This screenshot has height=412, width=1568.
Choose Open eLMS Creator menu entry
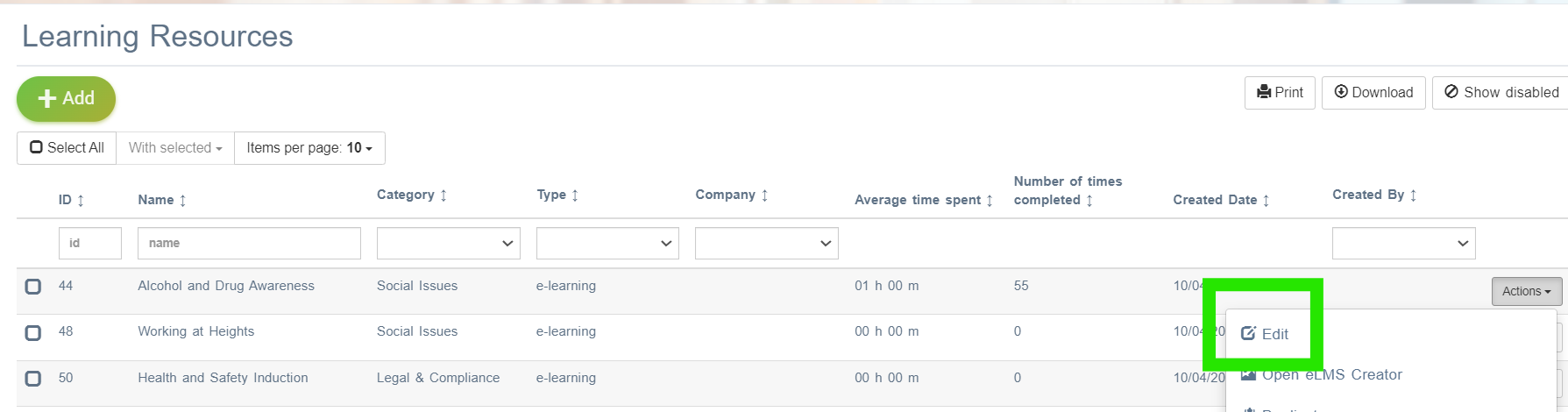(1322, 375)
